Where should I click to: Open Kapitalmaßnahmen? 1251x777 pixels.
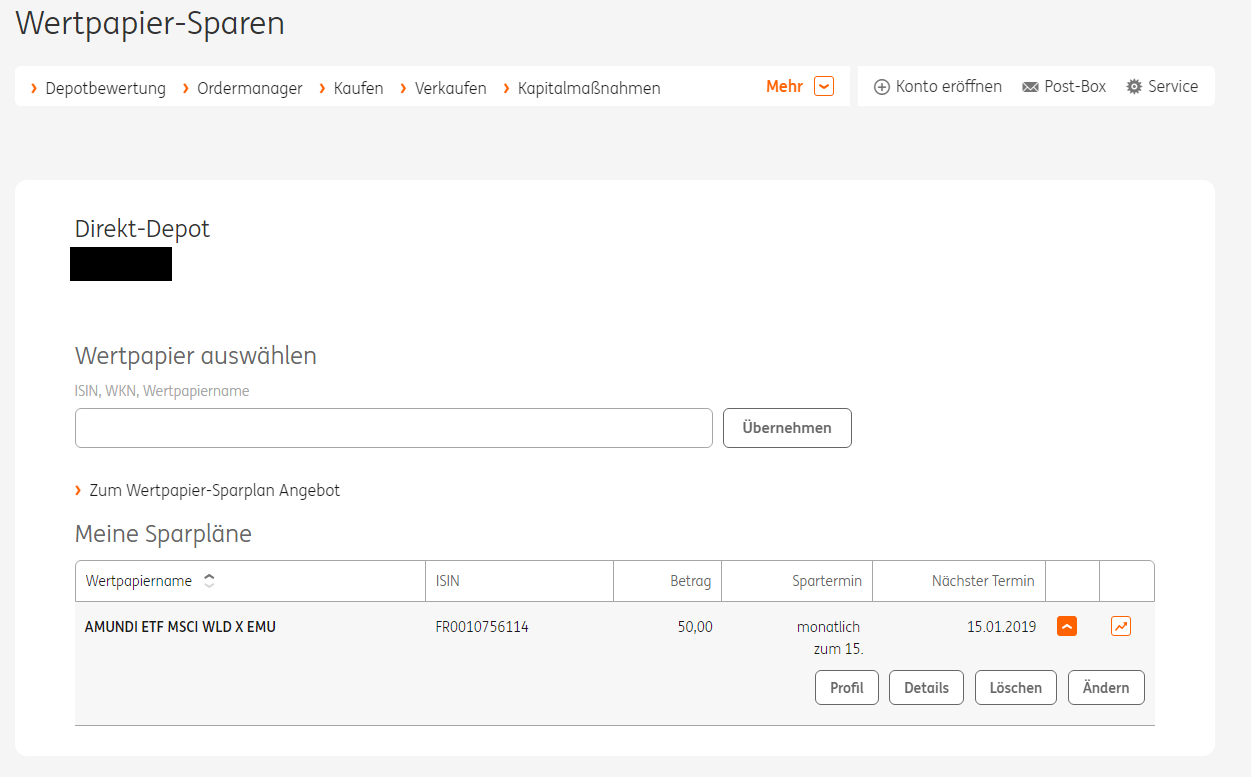click(x=589, y=88)
